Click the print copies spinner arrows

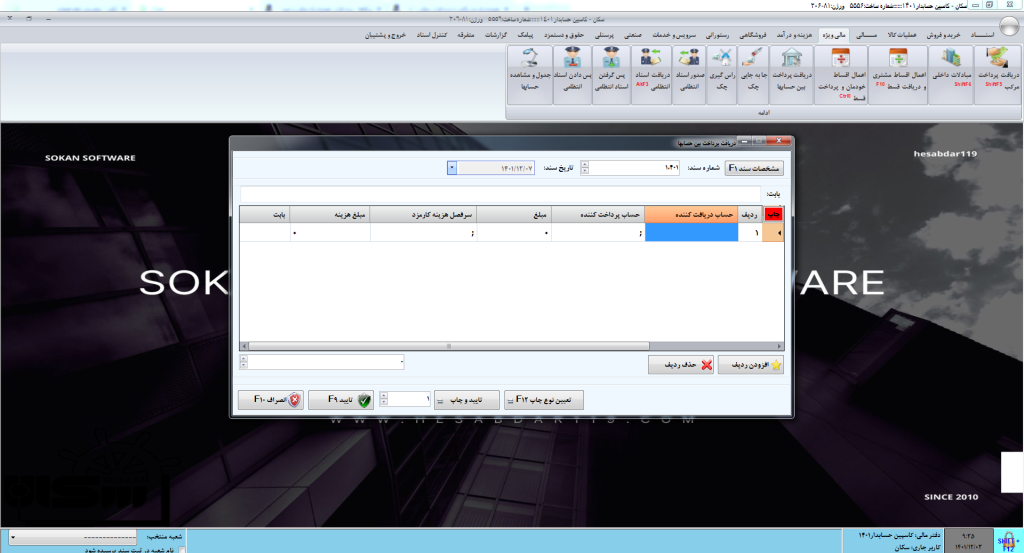tap(383, 399)
